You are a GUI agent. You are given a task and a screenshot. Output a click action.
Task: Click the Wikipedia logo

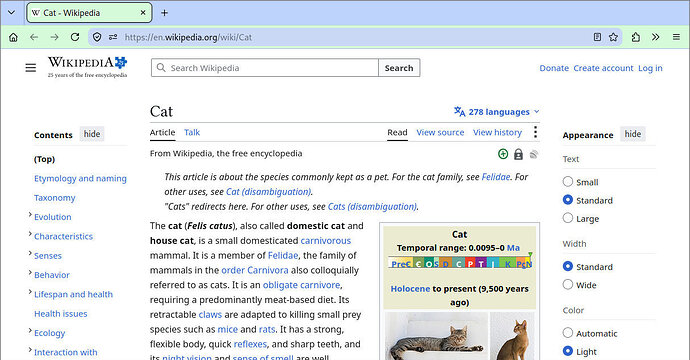click(x=88, y=67)
